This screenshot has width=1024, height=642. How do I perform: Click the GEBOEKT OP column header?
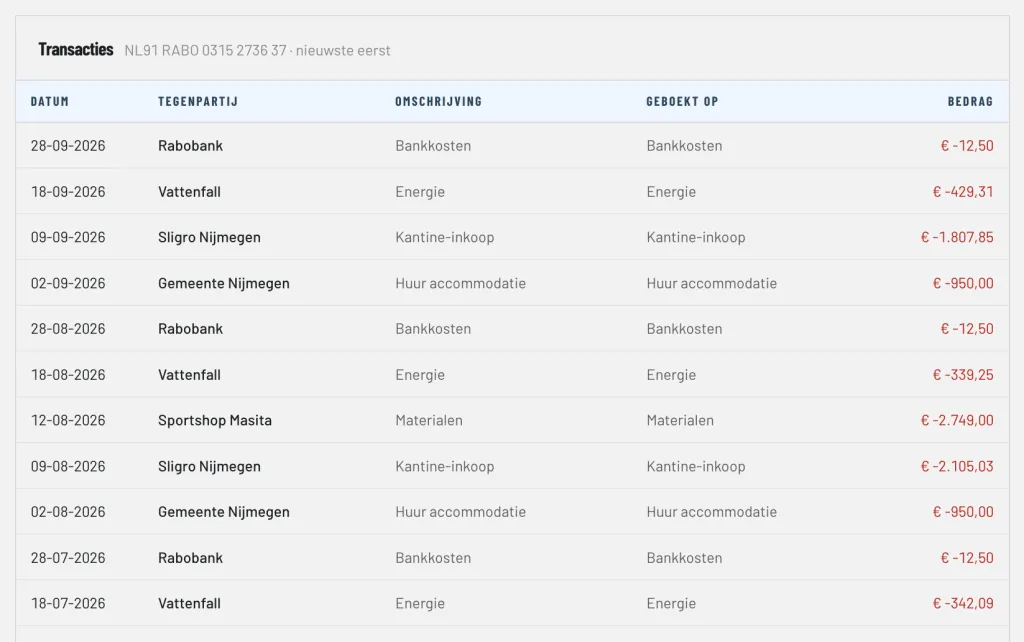(x=682, y=101)
